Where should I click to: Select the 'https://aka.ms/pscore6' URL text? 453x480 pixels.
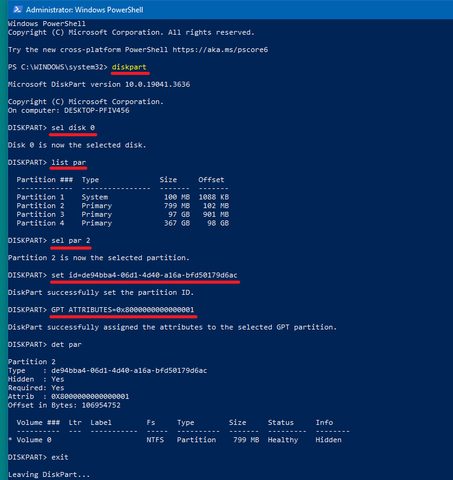click(x=220, y=50)
